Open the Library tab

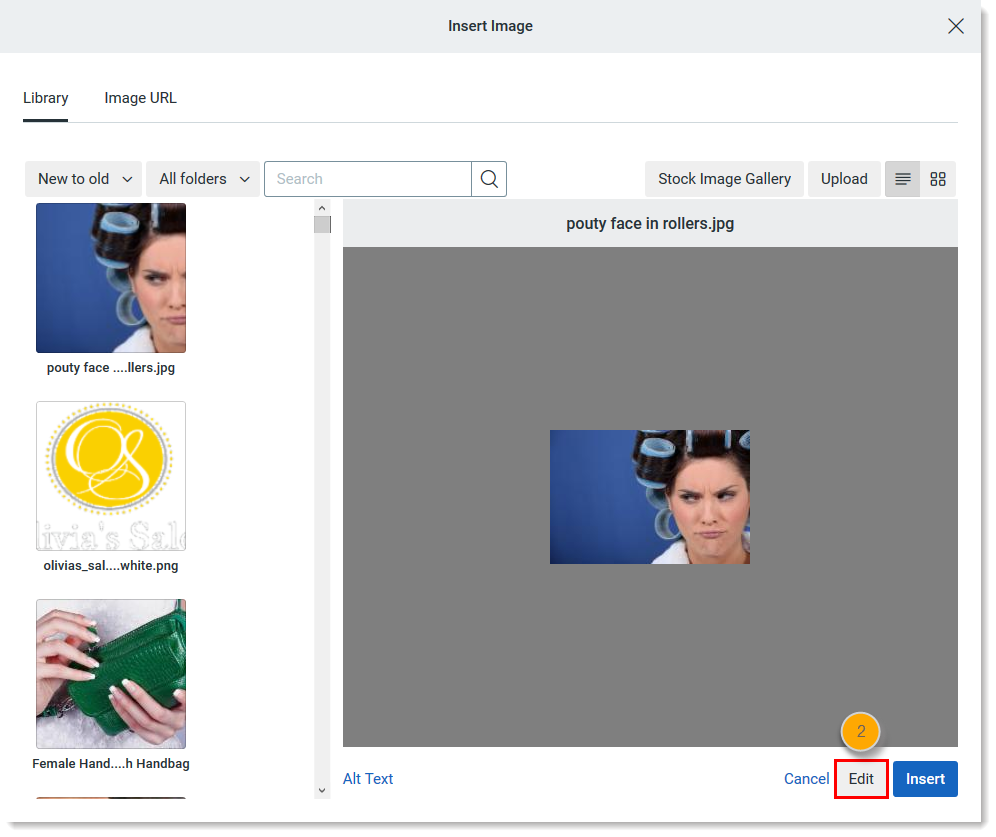46,98
